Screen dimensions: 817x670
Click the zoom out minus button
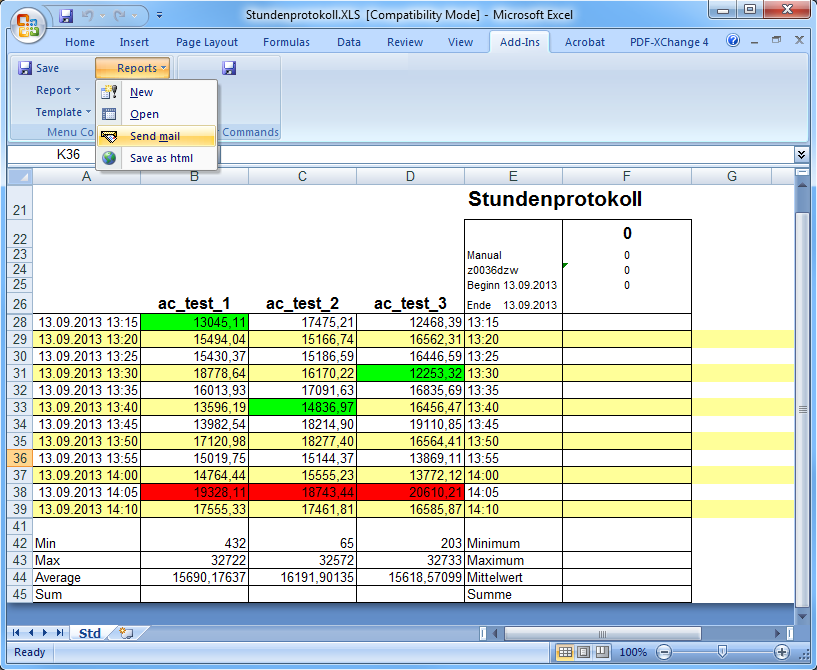[662, 652]
